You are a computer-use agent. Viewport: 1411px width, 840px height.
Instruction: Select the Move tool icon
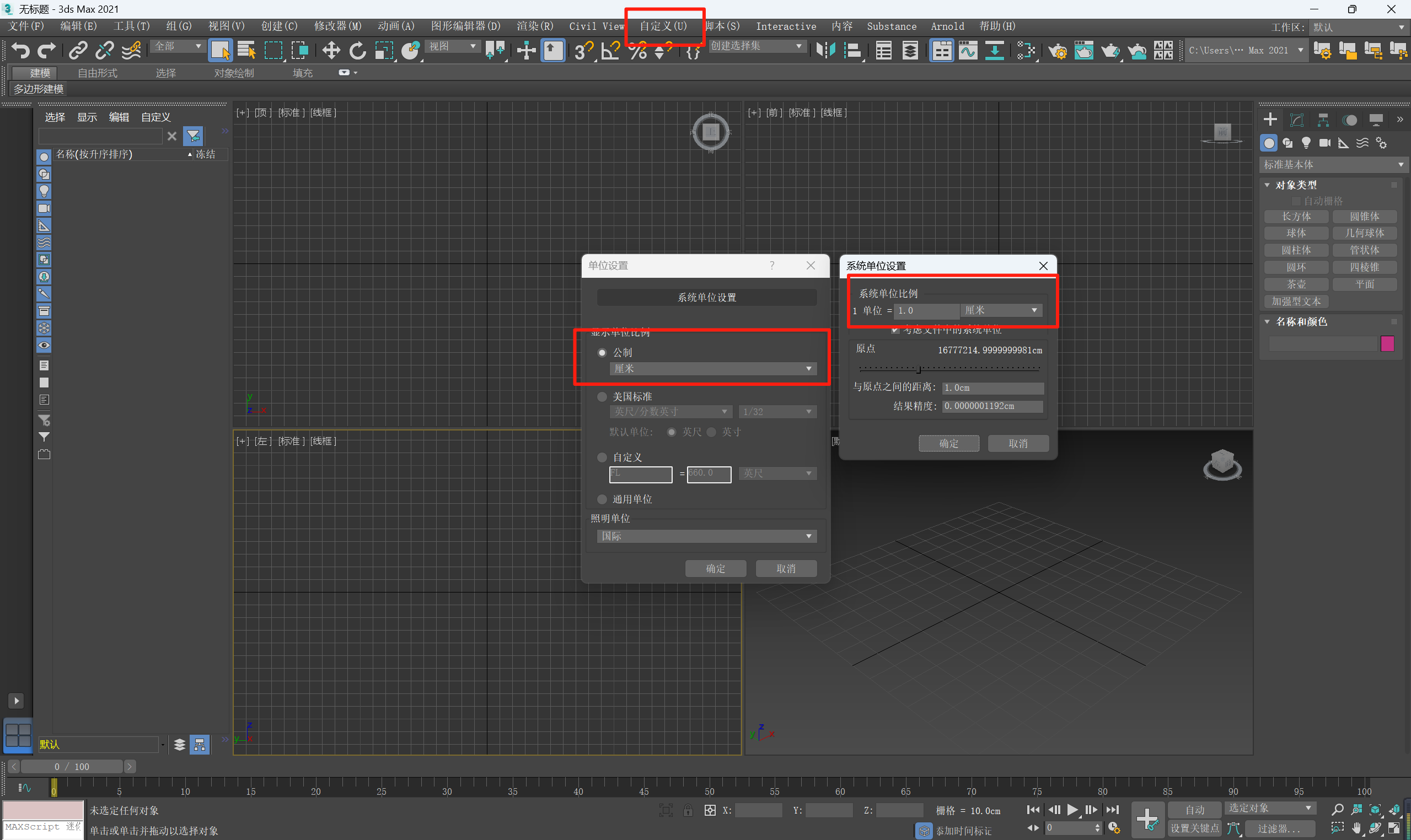click(x=331, y=50)
